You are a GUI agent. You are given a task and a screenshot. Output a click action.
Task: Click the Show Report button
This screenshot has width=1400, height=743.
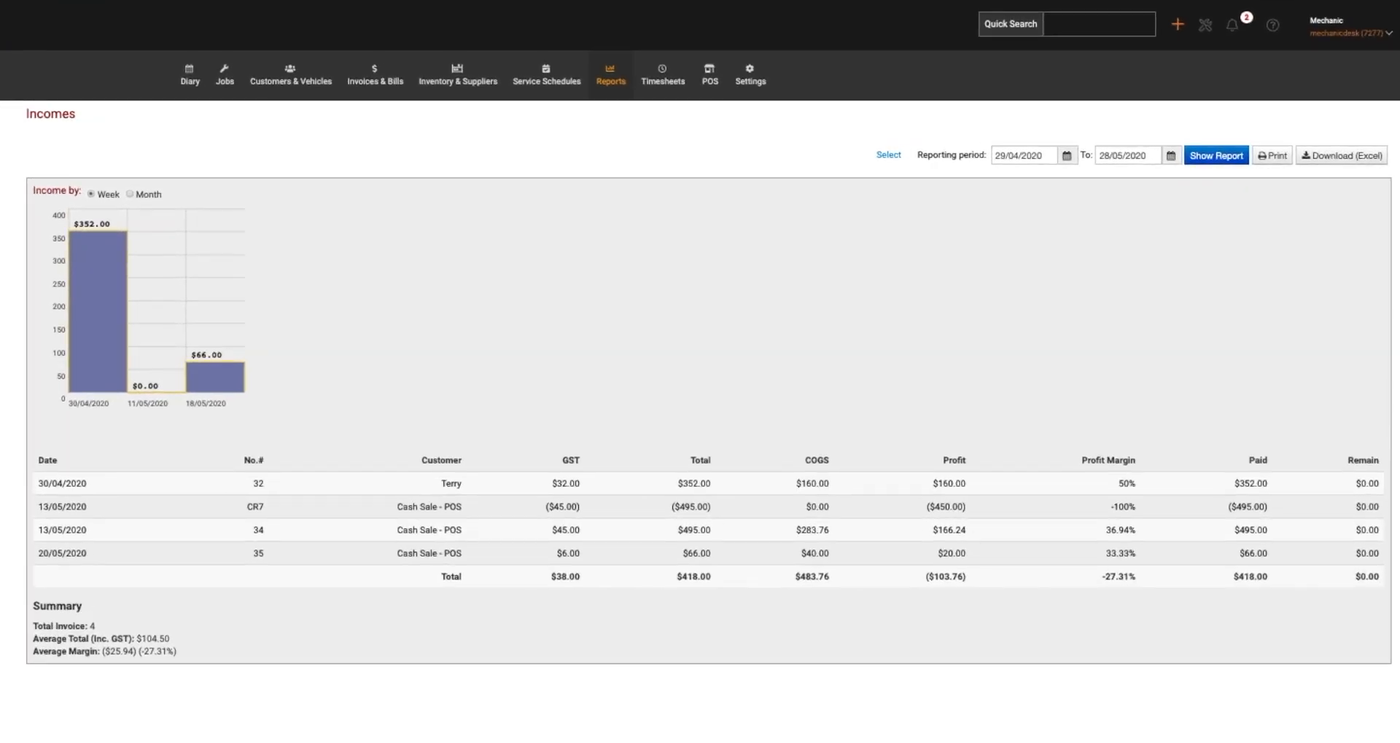[1216, 156]
